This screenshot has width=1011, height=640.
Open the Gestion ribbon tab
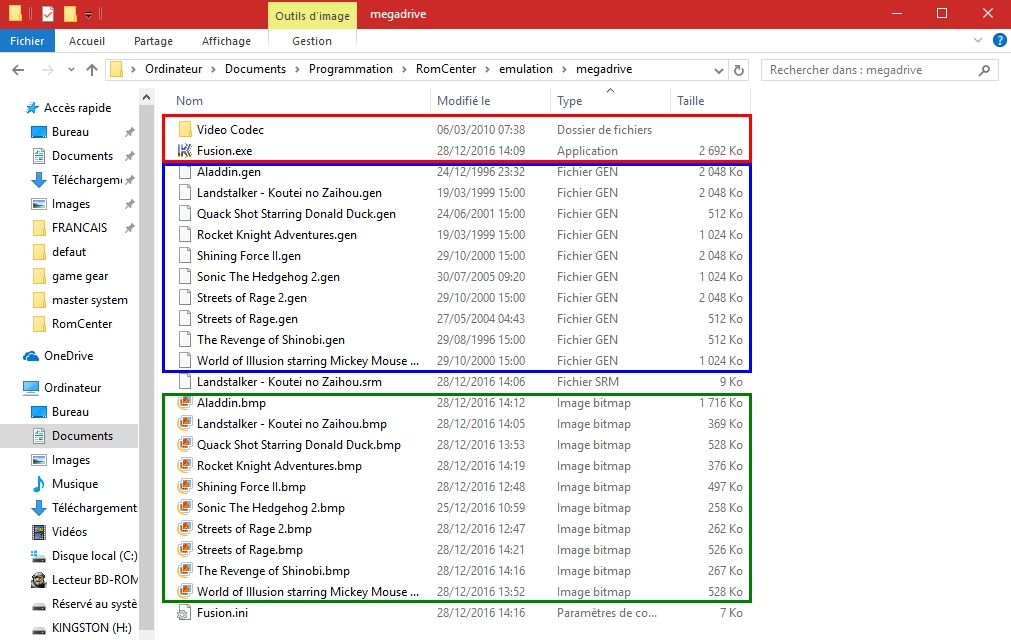click(312, 41)
